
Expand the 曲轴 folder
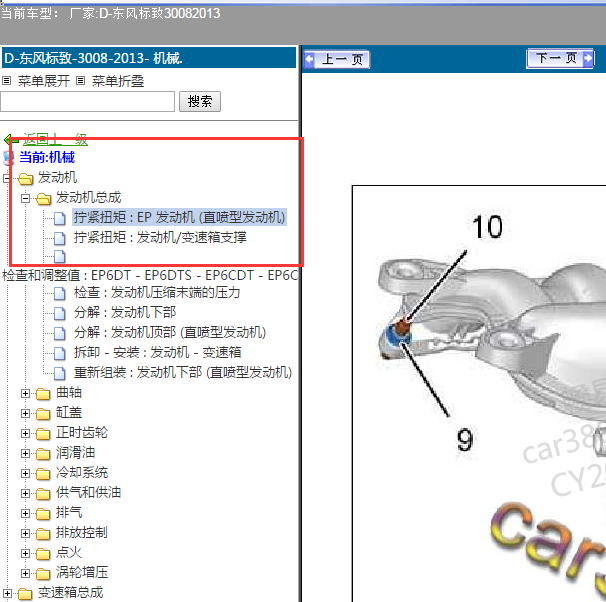[25, 393]
